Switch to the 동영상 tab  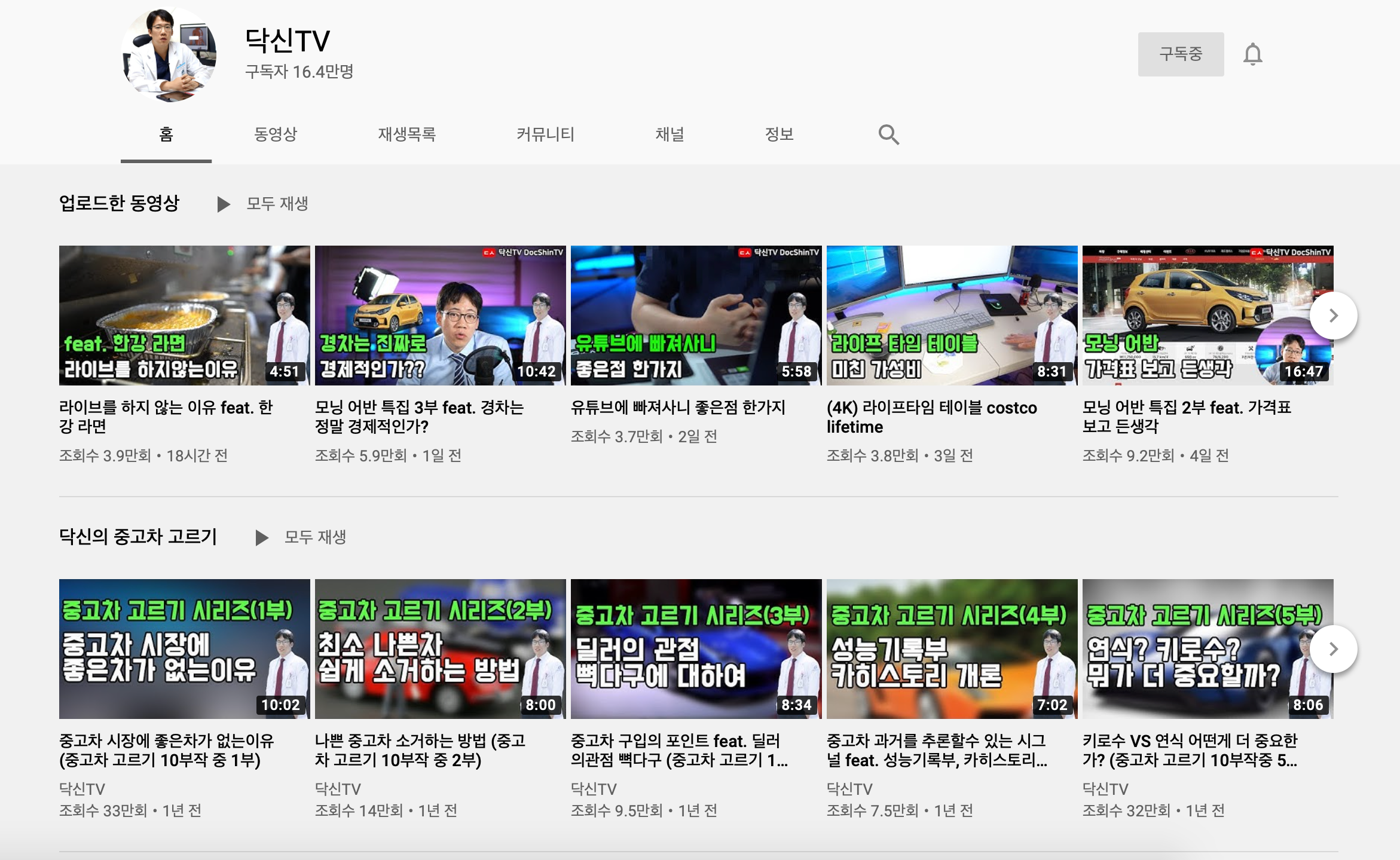[x=276, y=134]
